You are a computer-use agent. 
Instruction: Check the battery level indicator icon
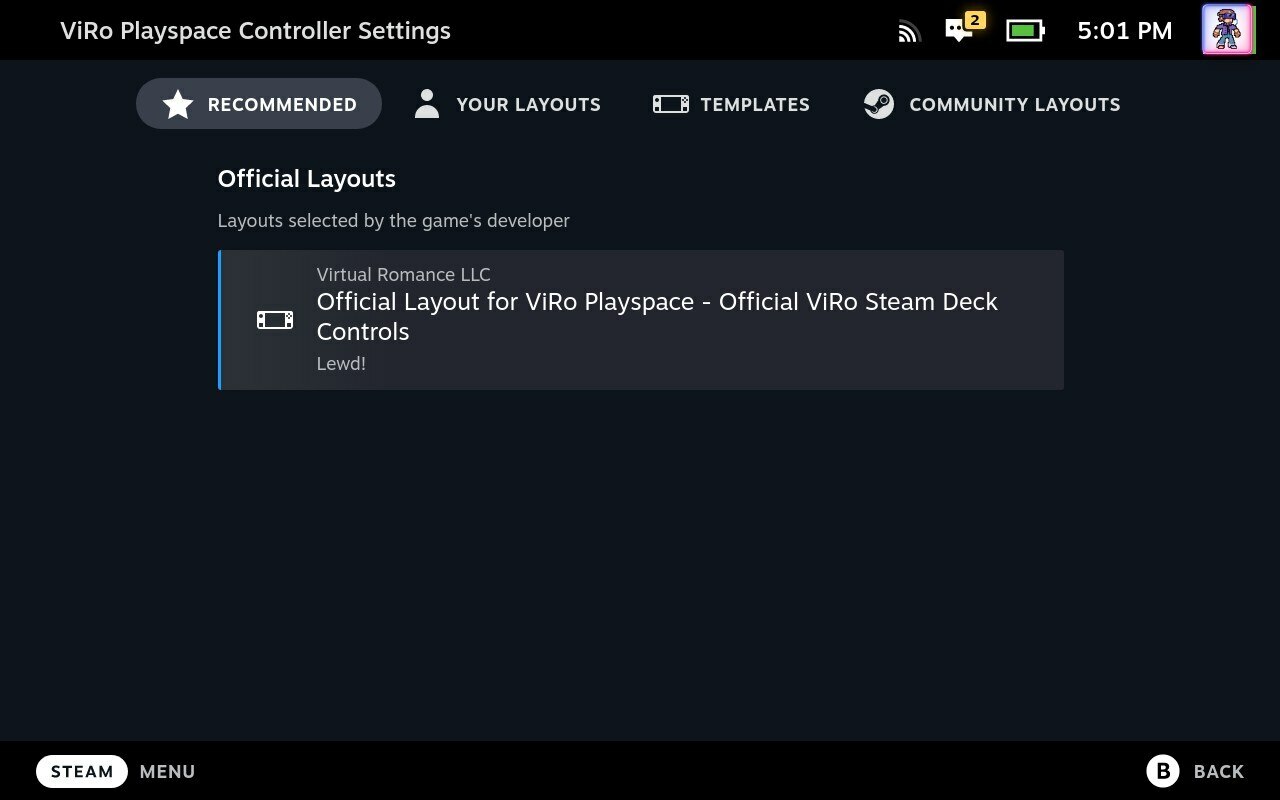coord(1024,30)
